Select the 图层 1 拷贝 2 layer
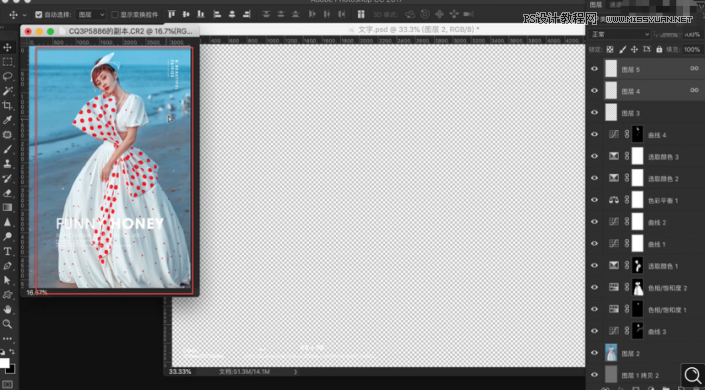Screen dimensions: 705x390 pos(646,375)
